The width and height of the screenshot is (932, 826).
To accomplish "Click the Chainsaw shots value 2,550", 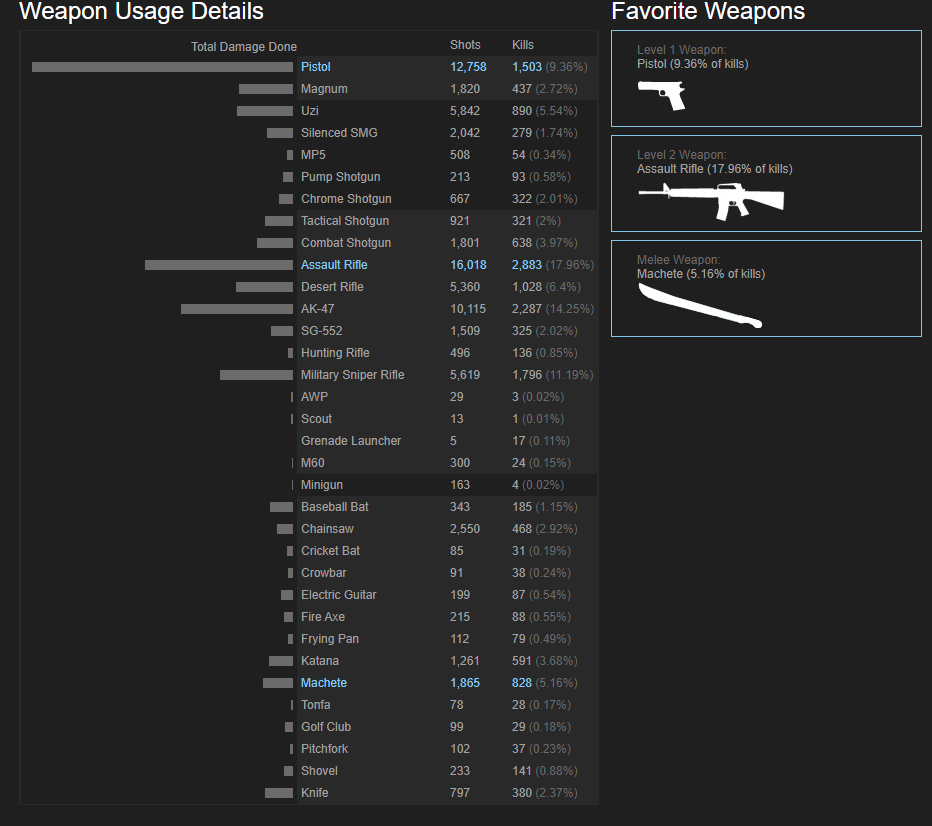I will pyautogui.click(x=465, y=528).
